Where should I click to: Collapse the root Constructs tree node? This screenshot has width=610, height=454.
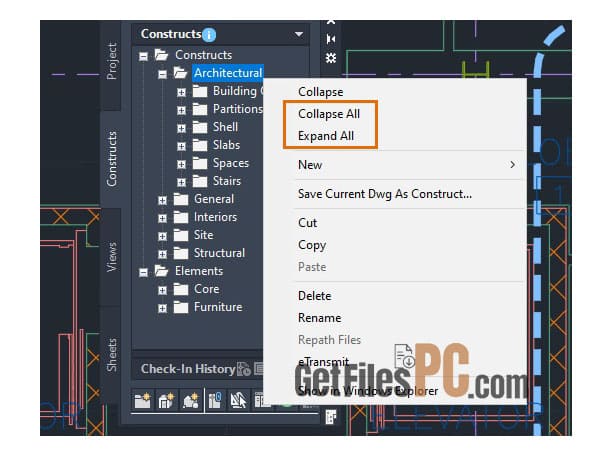[143, 56]
